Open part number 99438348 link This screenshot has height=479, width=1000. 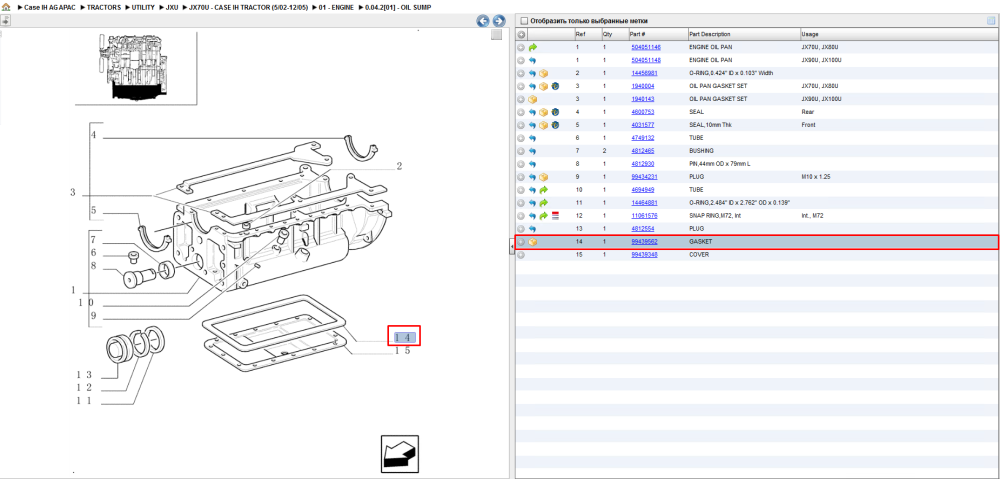coord(644,255)
